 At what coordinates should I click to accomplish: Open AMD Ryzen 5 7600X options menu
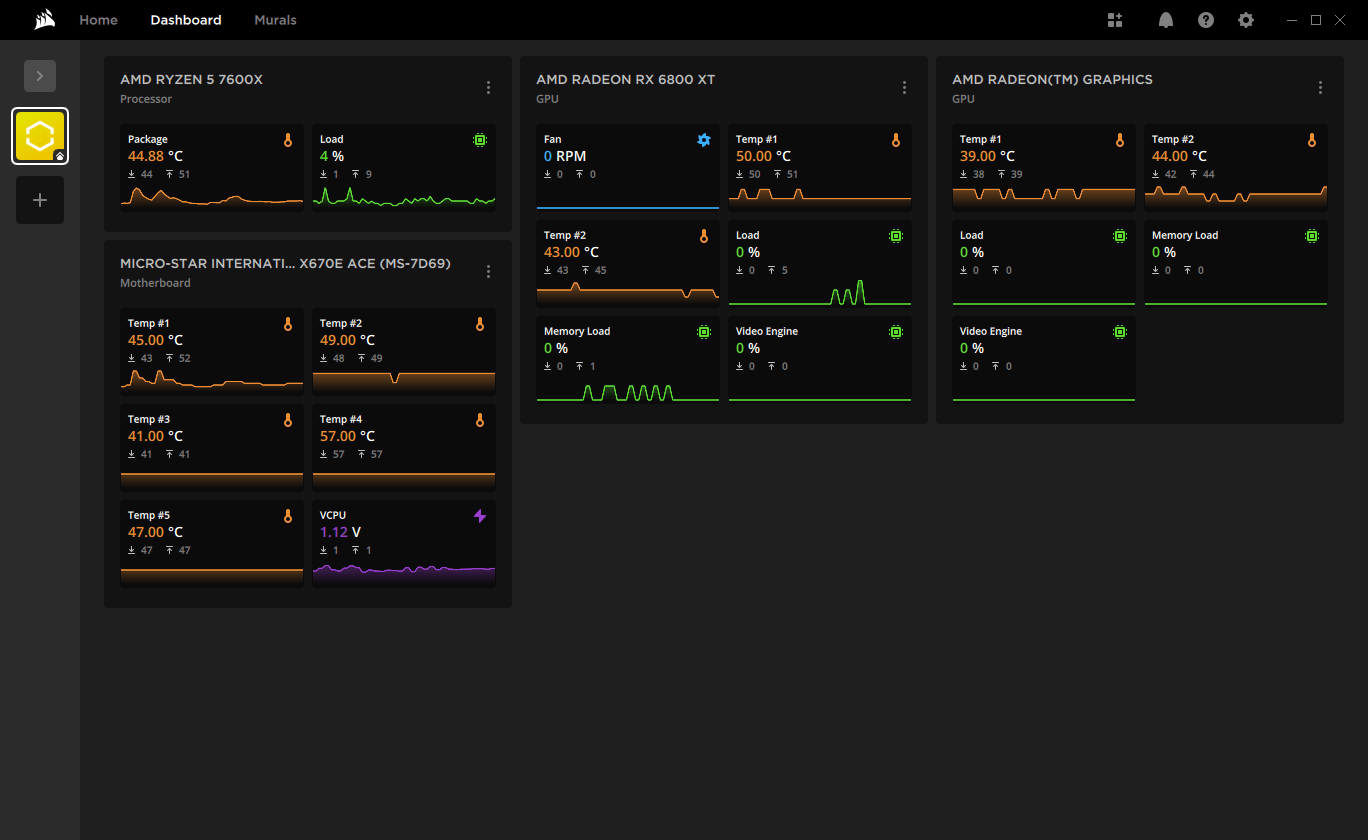coord(488,88)
